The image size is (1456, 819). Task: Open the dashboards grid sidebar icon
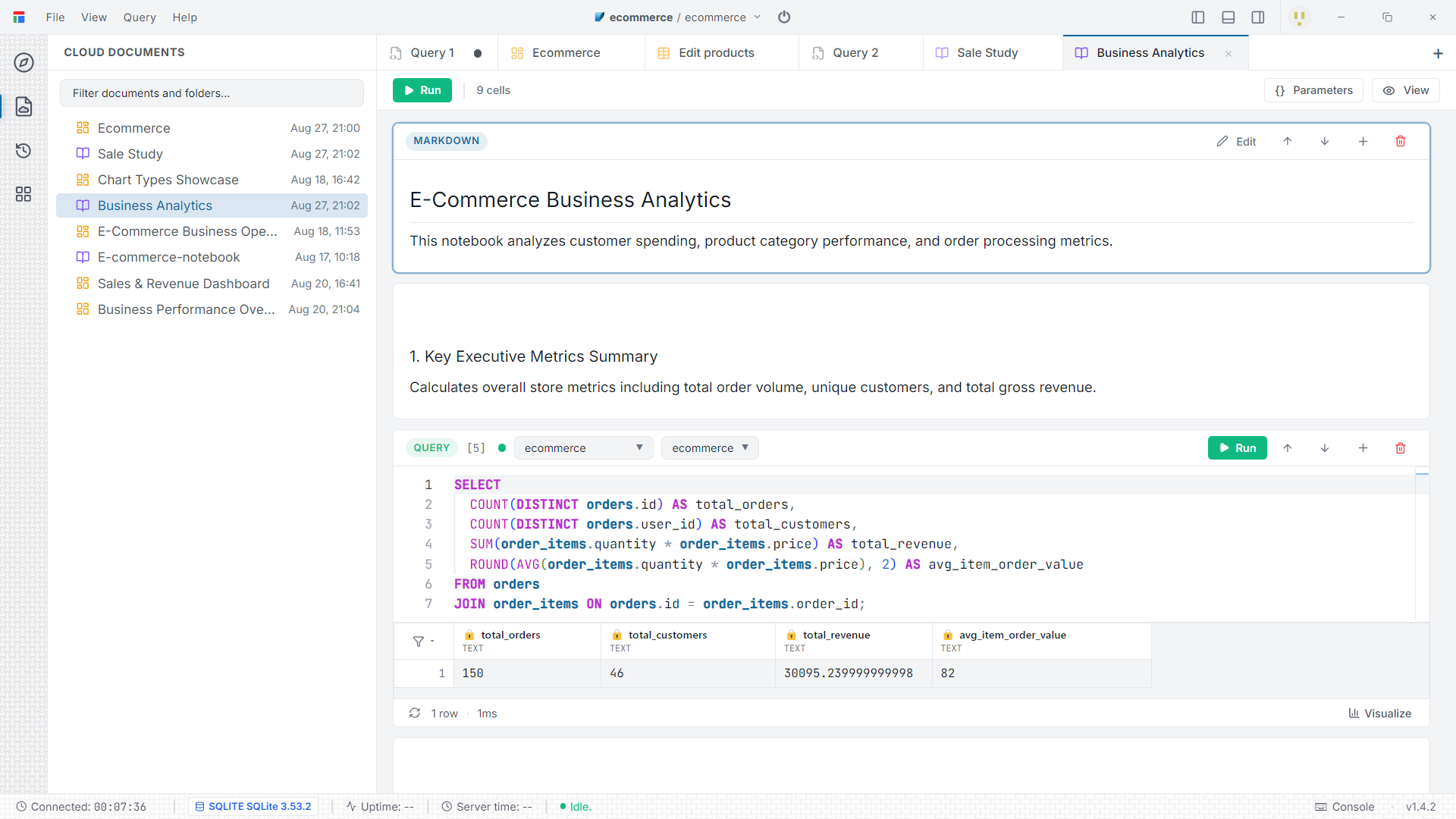(x=24, y=194)
